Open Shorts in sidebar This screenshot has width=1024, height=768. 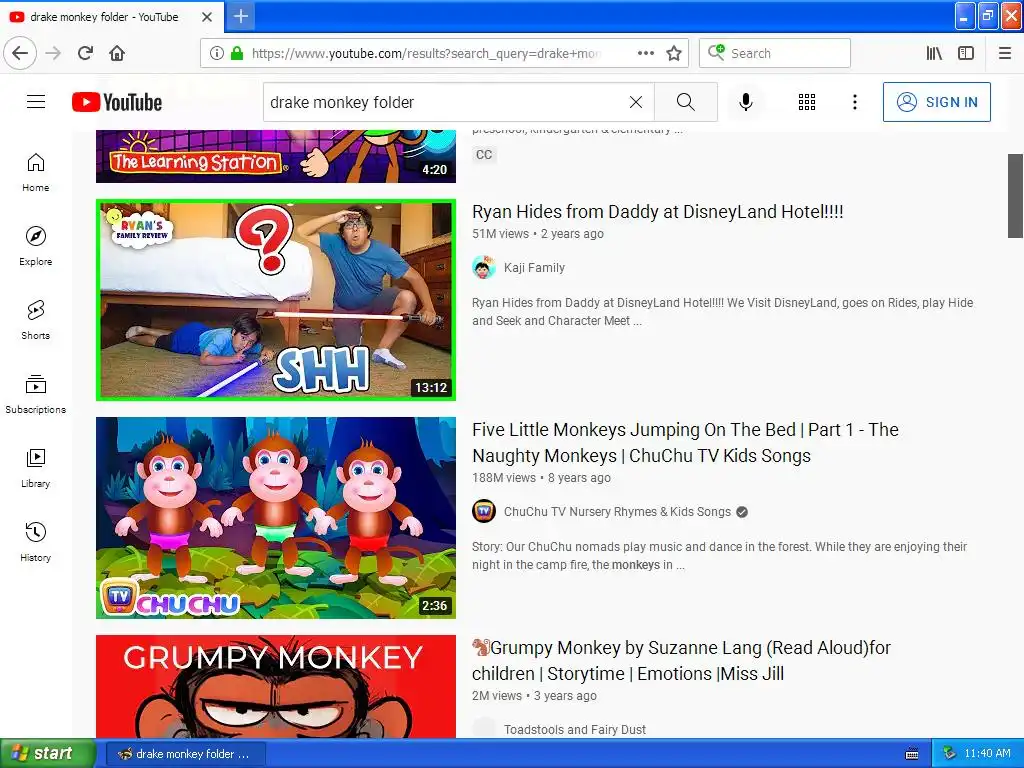pos(36,320)
